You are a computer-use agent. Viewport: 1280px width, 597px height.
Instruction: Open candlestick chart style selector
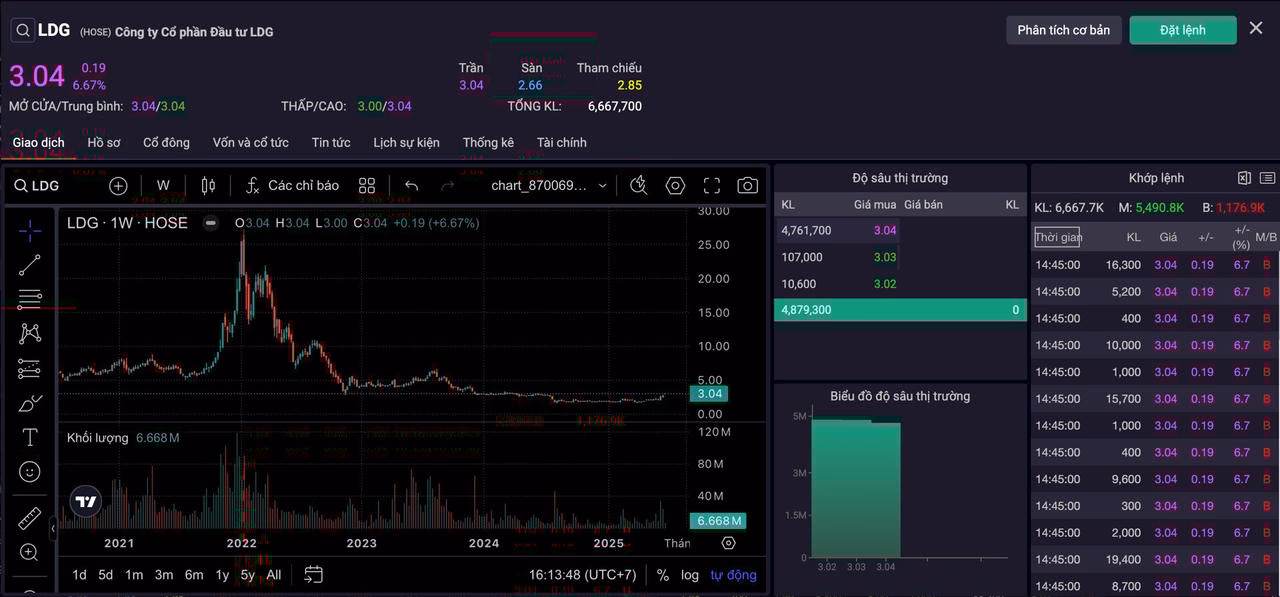208,185
